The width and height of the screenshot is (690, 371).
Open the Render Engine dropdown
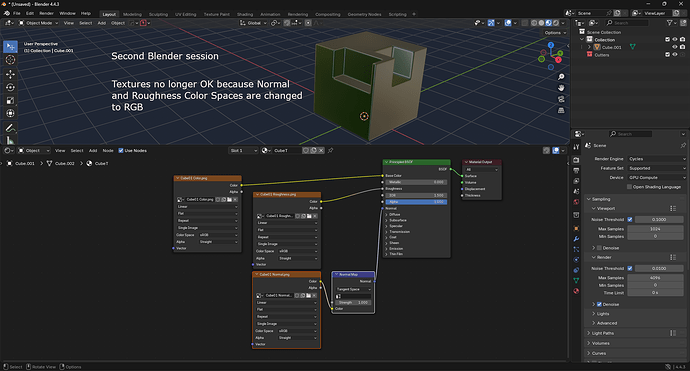[657, 159]
